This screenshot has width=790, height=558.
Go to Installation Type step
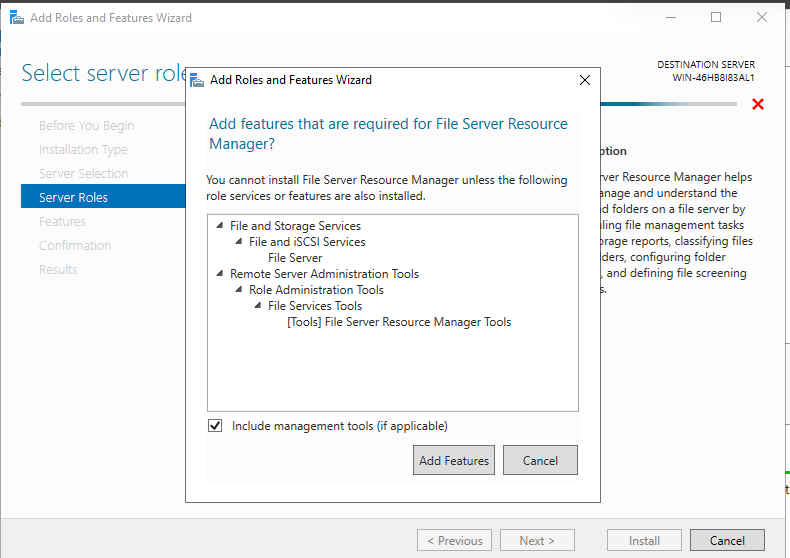tap(83, 150)
